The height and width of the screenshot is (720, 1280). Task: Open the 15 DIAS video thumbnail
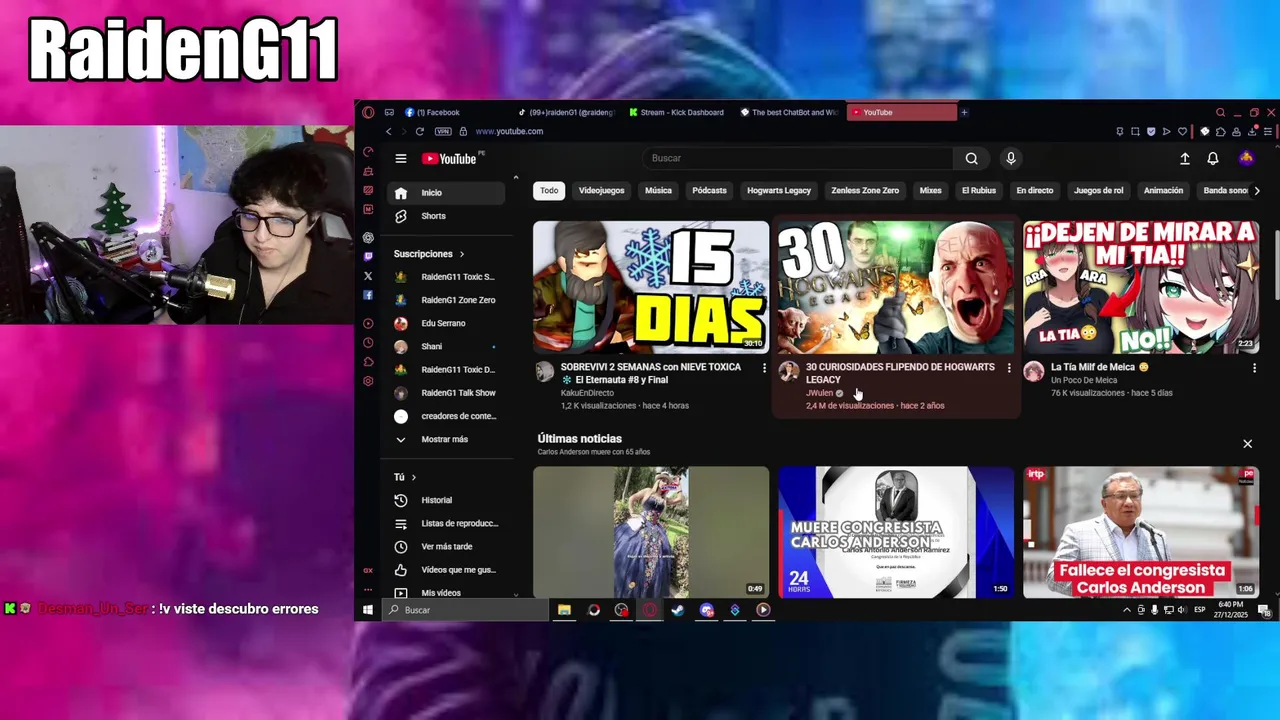[x=651, y=287]
